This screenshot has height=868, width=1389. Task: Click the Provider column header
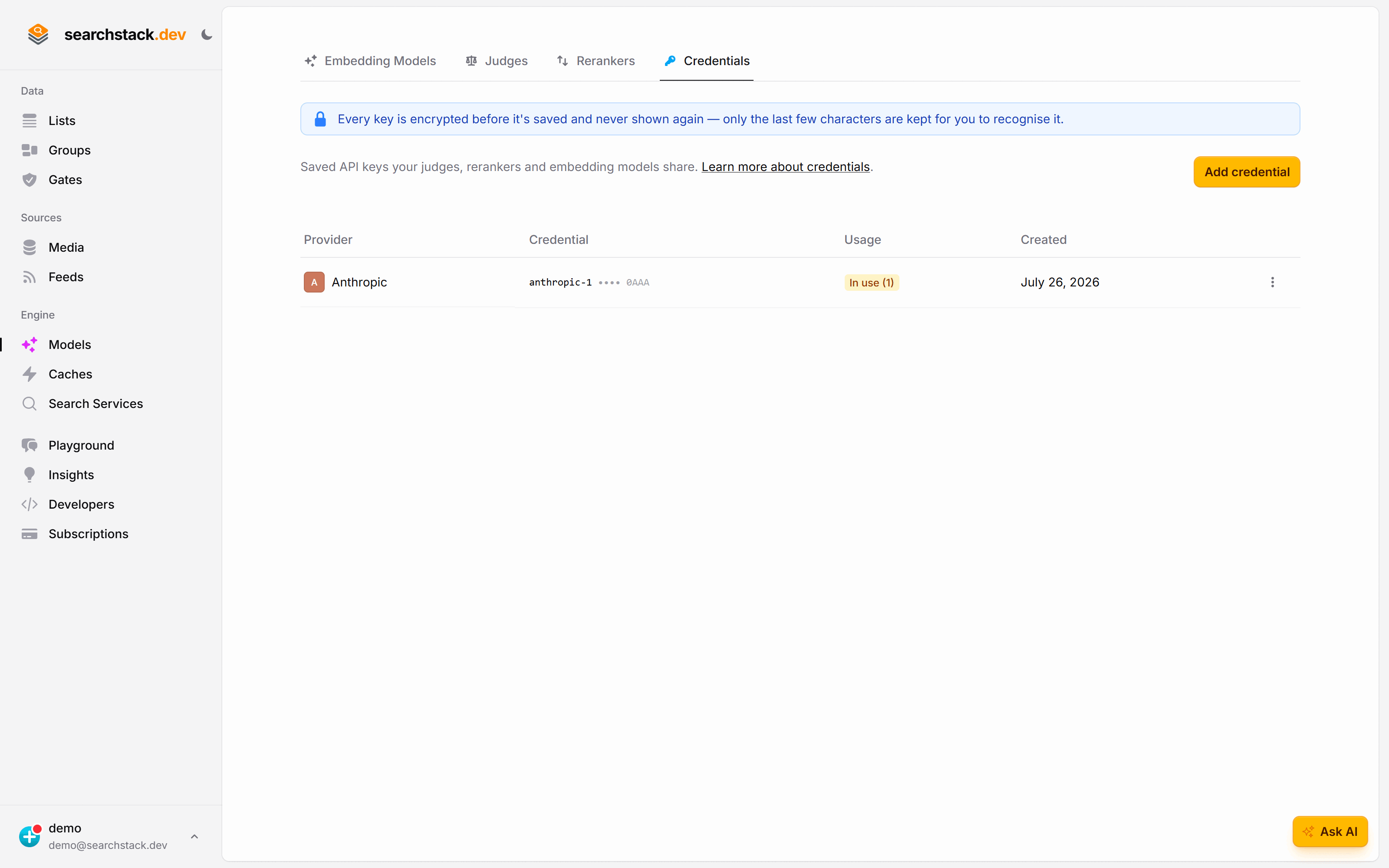click(x=328, y=240)
